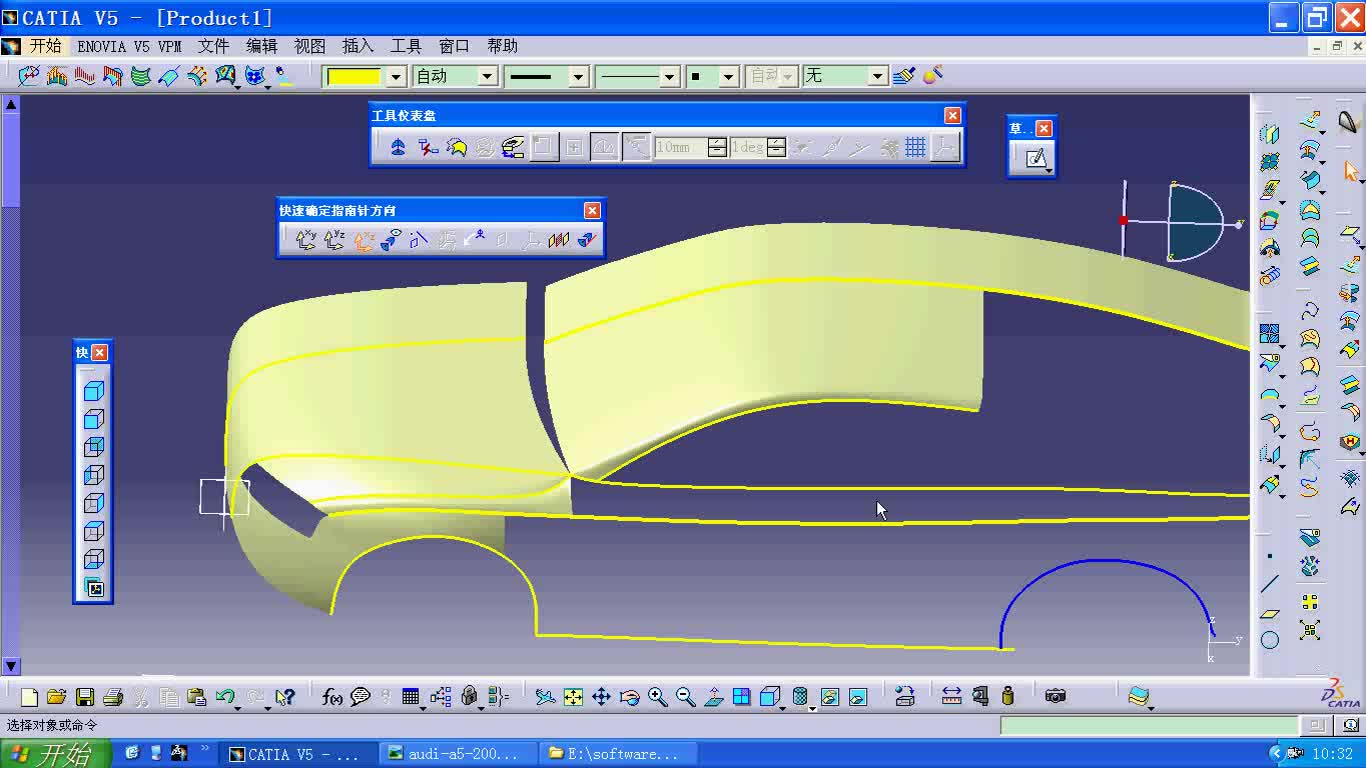
Task: Click the last icon in the 快 view toolbar
Action: pos(94,588)
